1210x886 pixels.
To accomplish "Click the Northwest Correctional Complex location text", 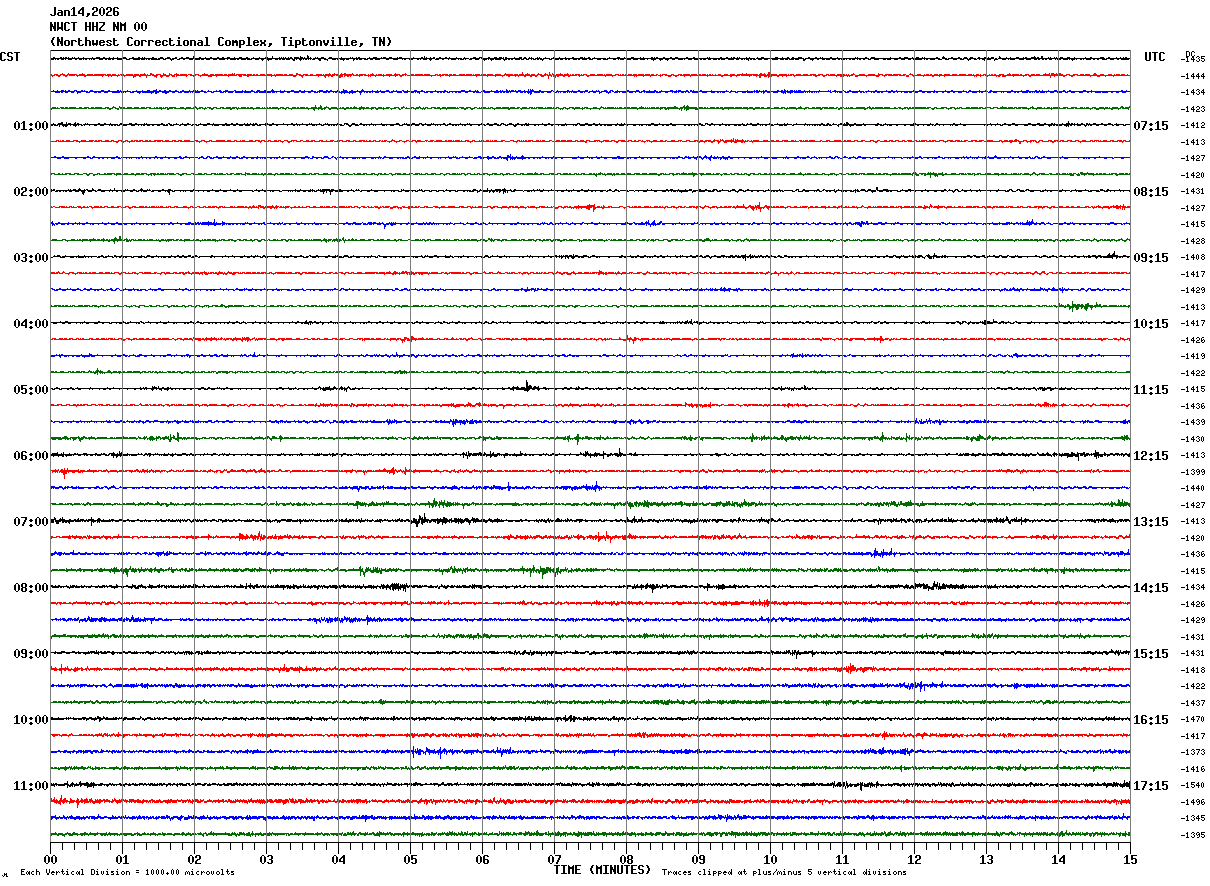I will pos(221,42).
